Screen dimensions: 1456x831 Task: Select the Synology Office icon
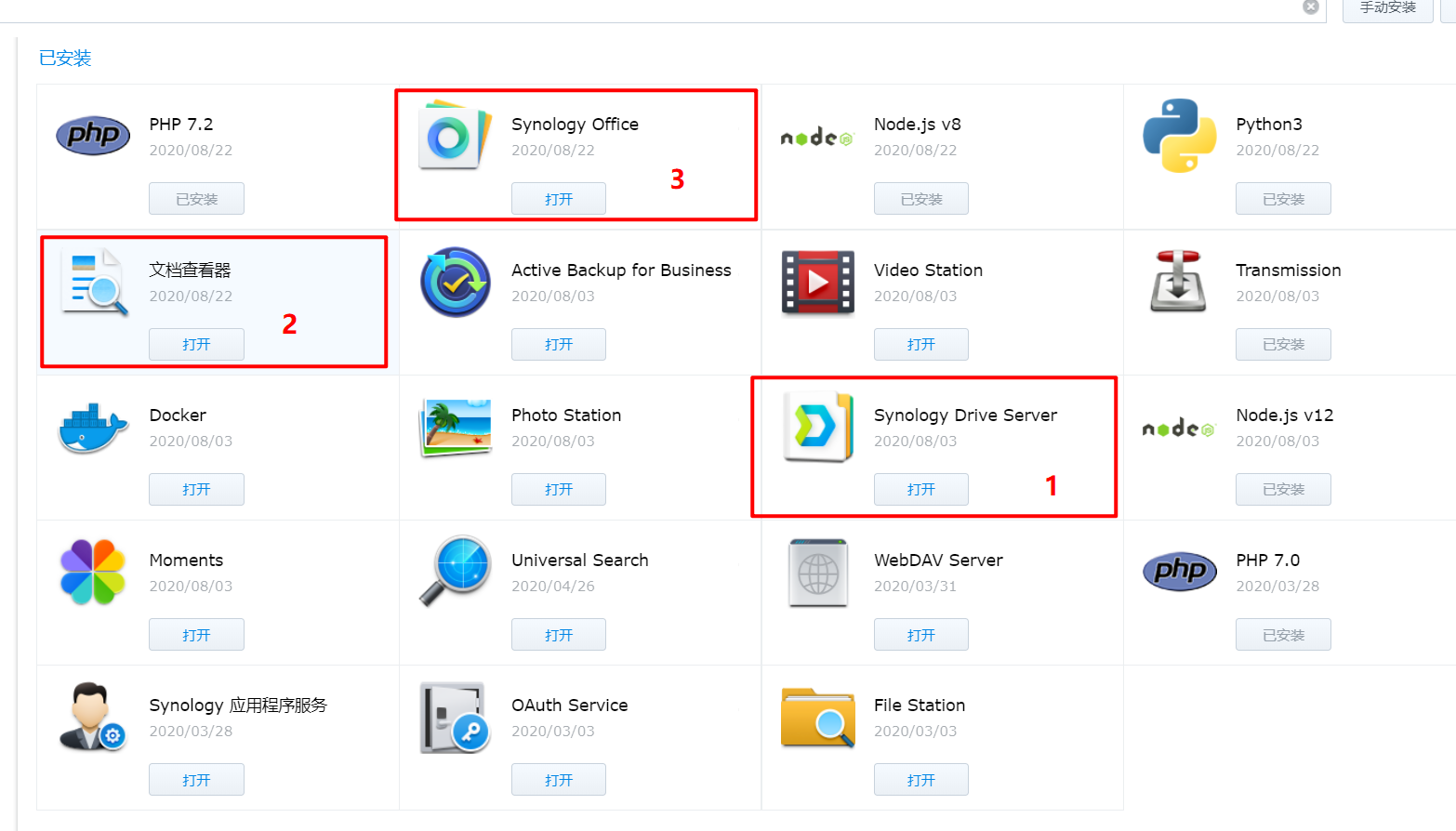tap(455, 136)
